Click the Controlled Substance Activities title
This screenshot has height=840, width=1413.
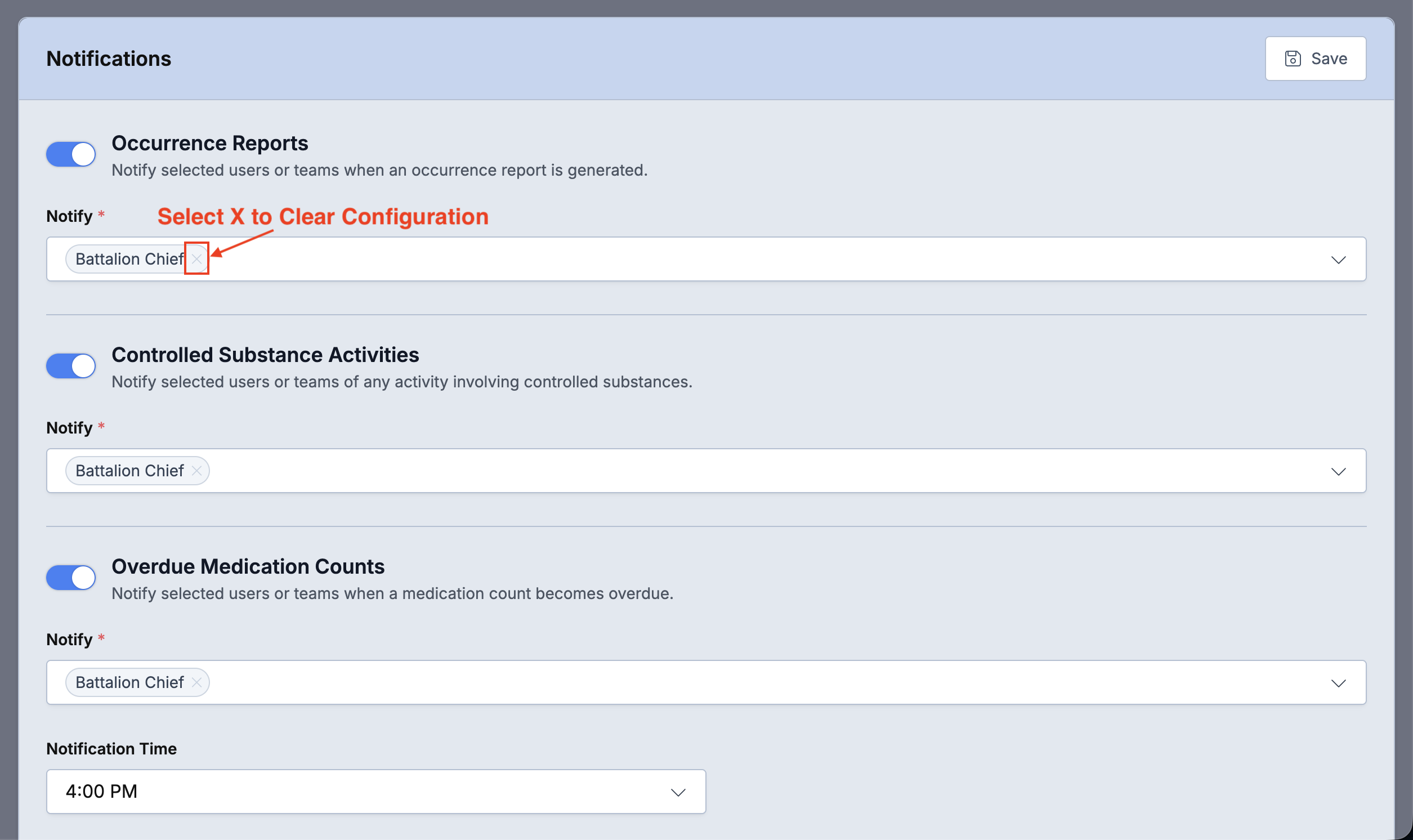(265, 354)
